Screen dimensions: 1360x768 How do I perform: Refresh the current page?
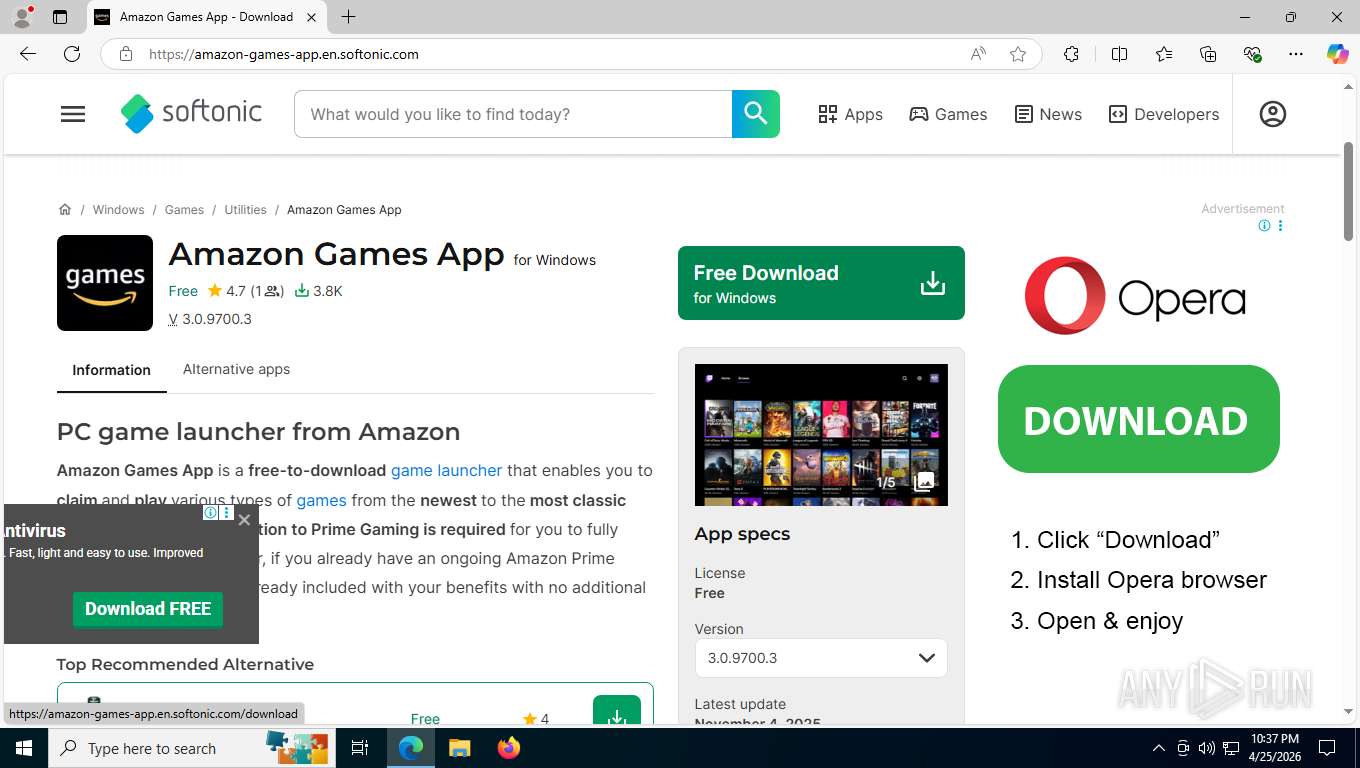pos(72,54)
